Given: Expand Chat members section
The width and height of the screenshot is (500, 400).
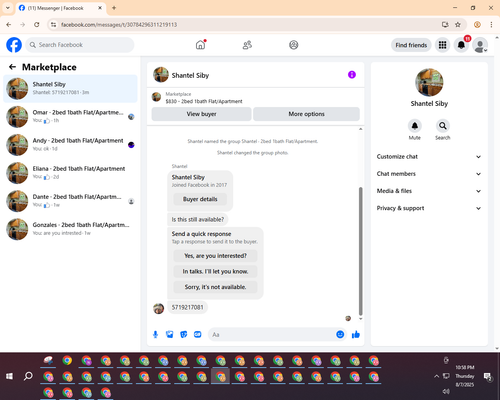Looking at the screenshot, I should (x=429, y=174).
